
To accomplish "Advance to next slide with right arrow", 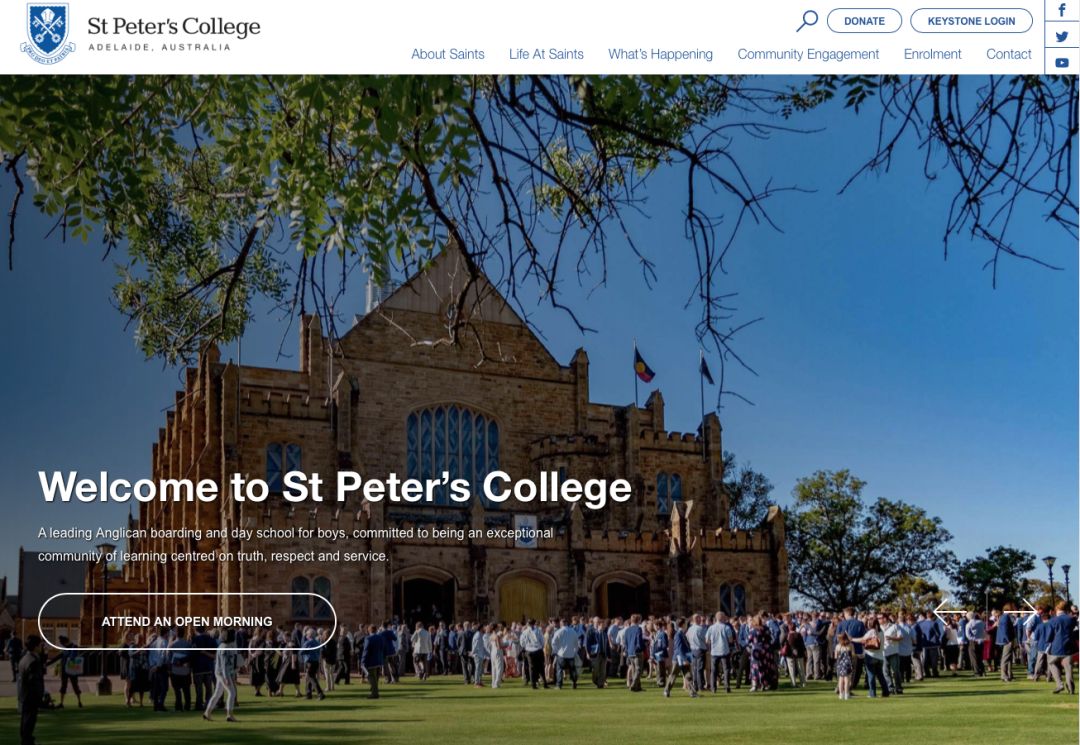I will pyautogui.click(x=1020, y=611).
